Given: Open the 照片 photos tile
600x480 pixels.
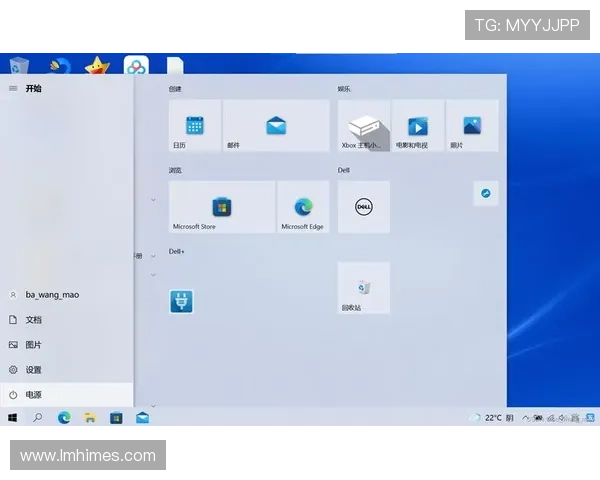Looking at the screenshot, I should [x=472, y=126].
